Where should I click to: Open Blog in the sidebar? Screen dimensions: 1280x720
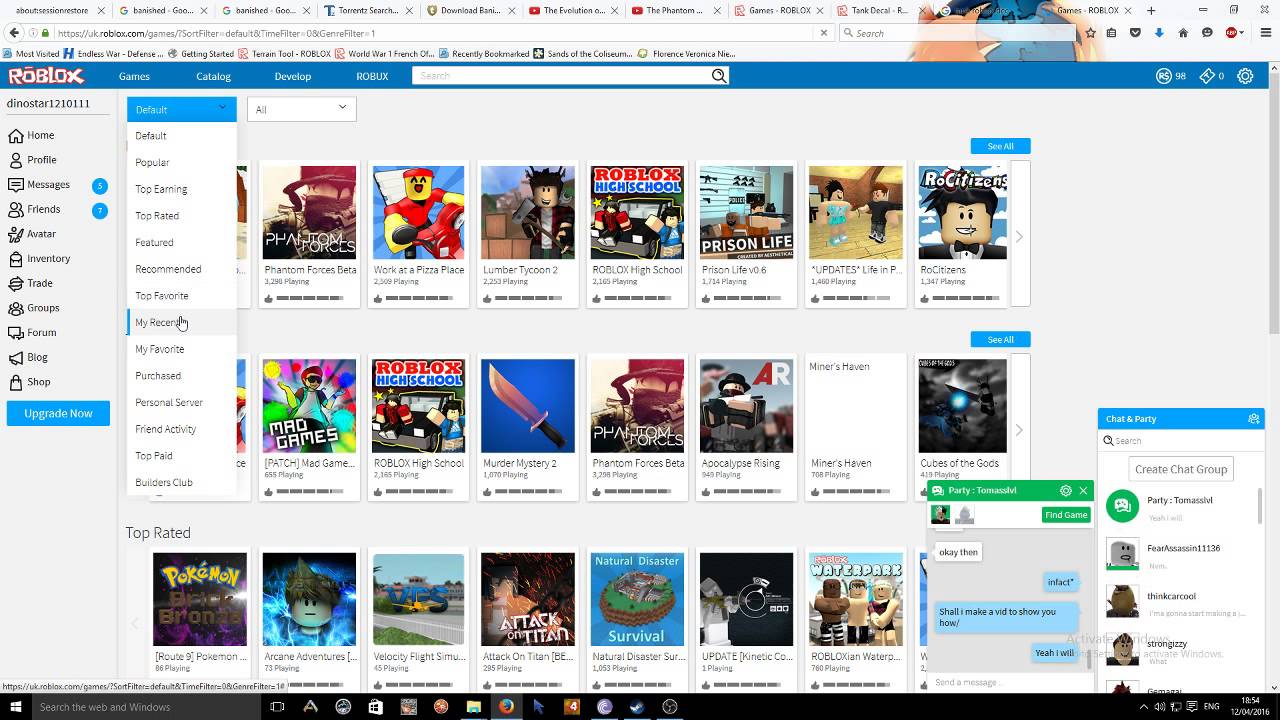click(x=28, y=357)
